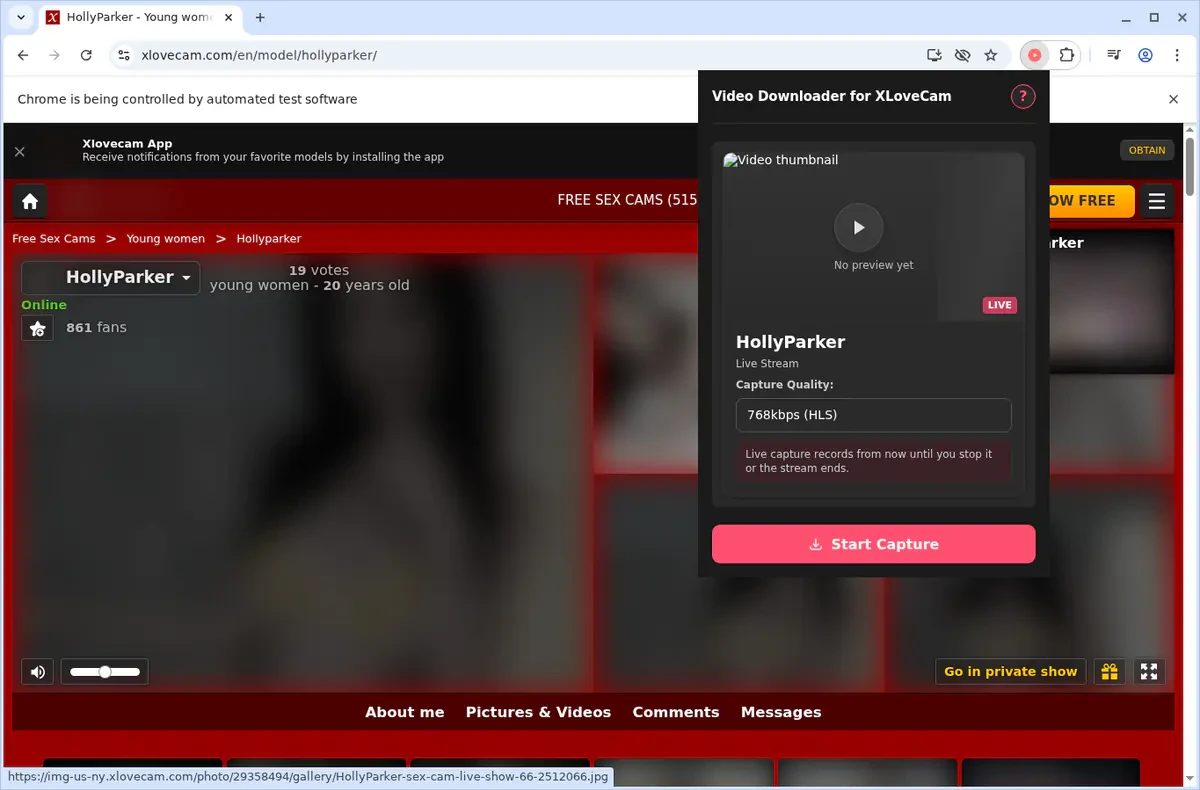1200x790 pixels.
Task: Click the '19 votes' text
Action: pyautogui.click(x=319, y=270)
